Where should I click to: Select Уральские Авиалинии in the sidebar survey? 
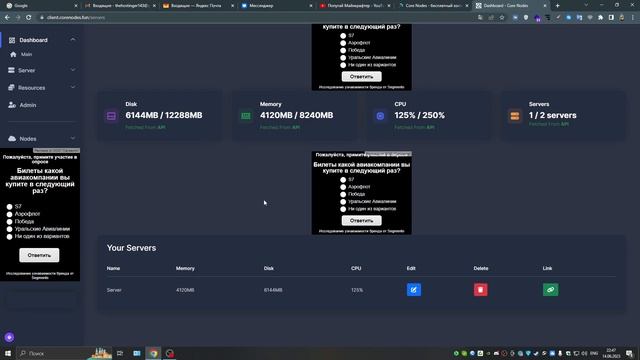9,229
